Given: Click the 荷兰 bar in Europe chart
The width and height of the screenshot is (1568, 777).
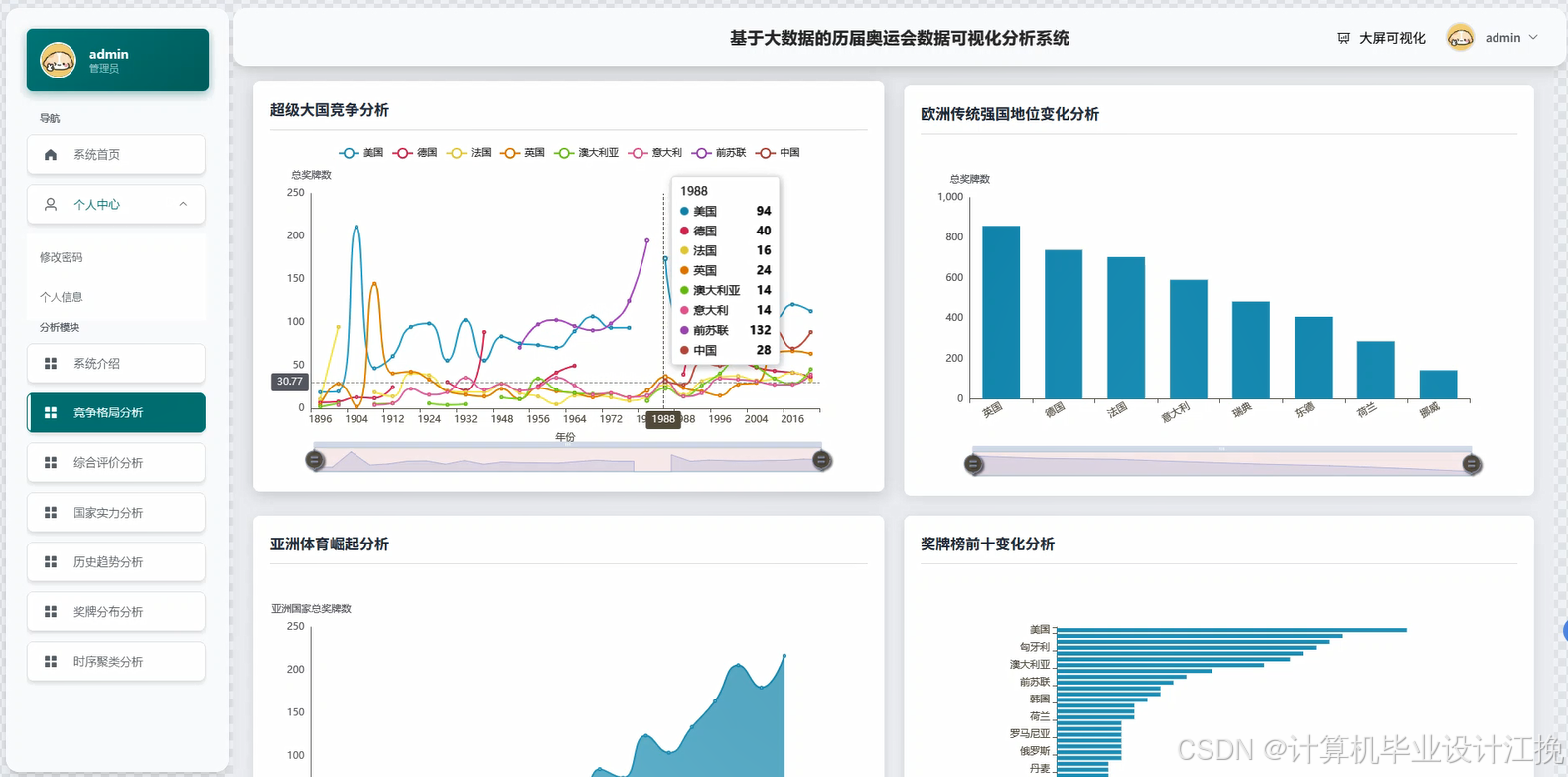Looking at the screenshot, I should (x=1376, y=370).
